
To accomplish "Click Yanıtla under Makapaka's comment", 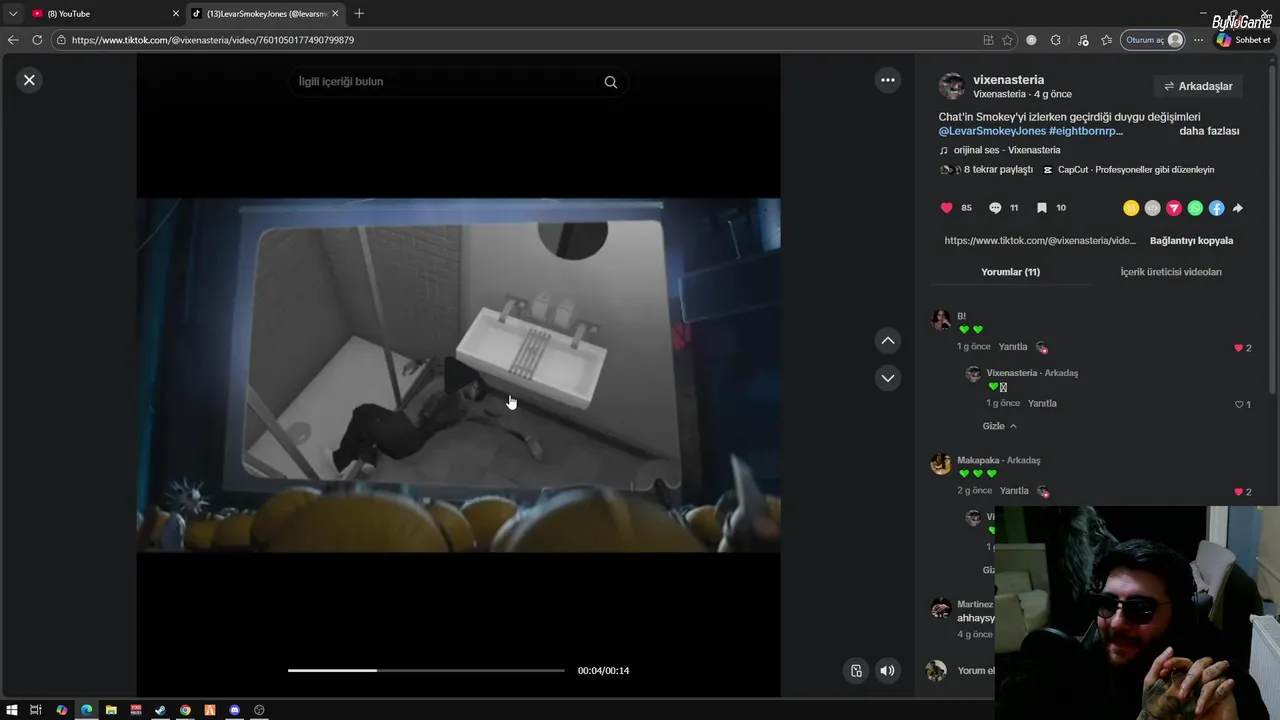I will pos(1014,491).
